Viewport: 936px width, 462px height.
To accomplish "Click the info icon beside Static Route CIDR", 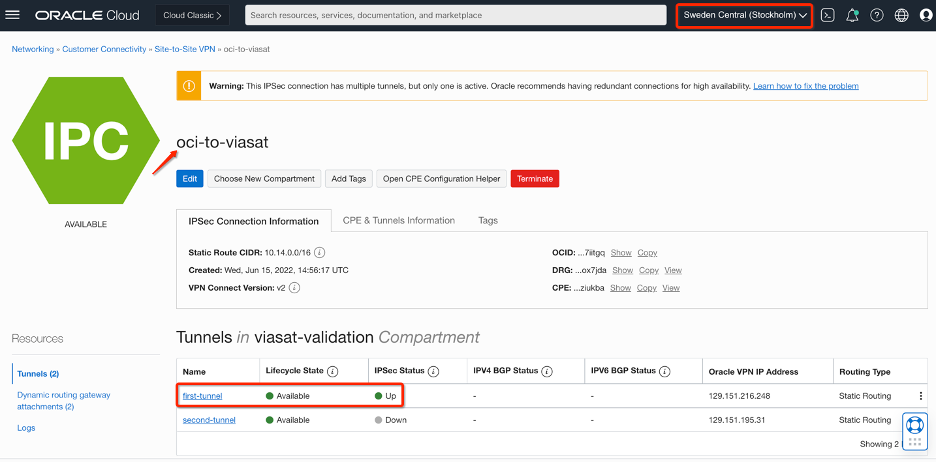I will [x=320, y=252].
